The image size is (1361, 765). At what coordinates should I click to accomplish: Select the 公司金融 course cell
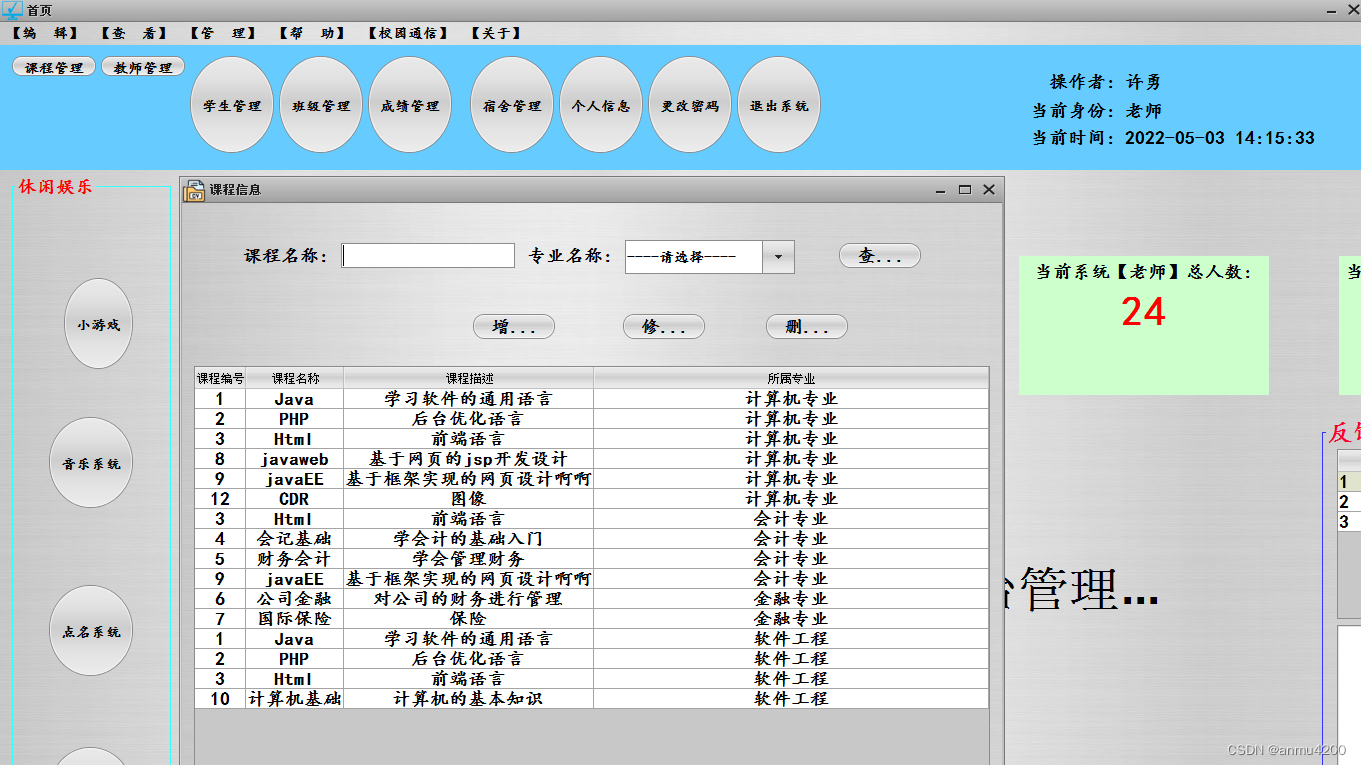tap(294, 599)
